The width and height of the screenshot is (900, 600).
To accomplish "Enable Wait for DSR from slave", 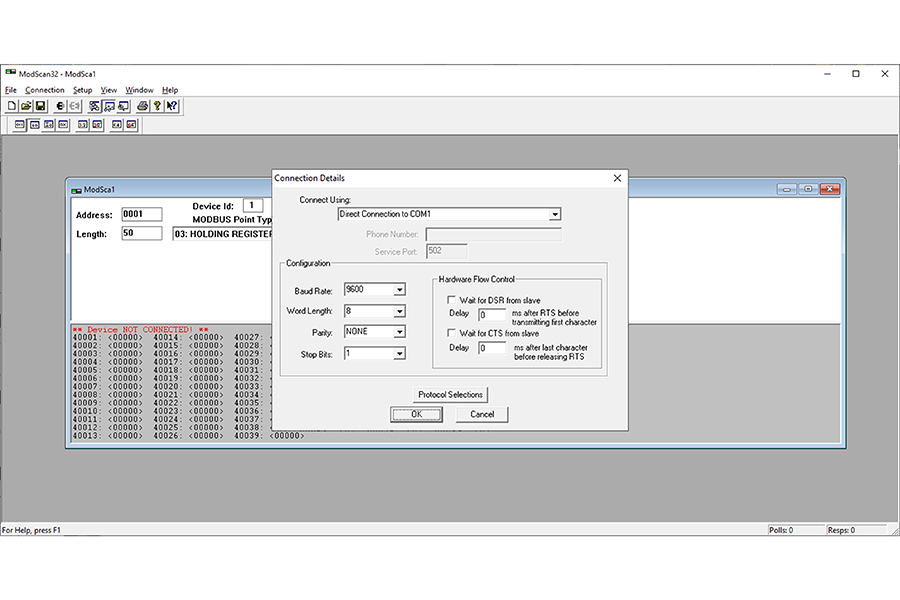I will click(451, 300).
